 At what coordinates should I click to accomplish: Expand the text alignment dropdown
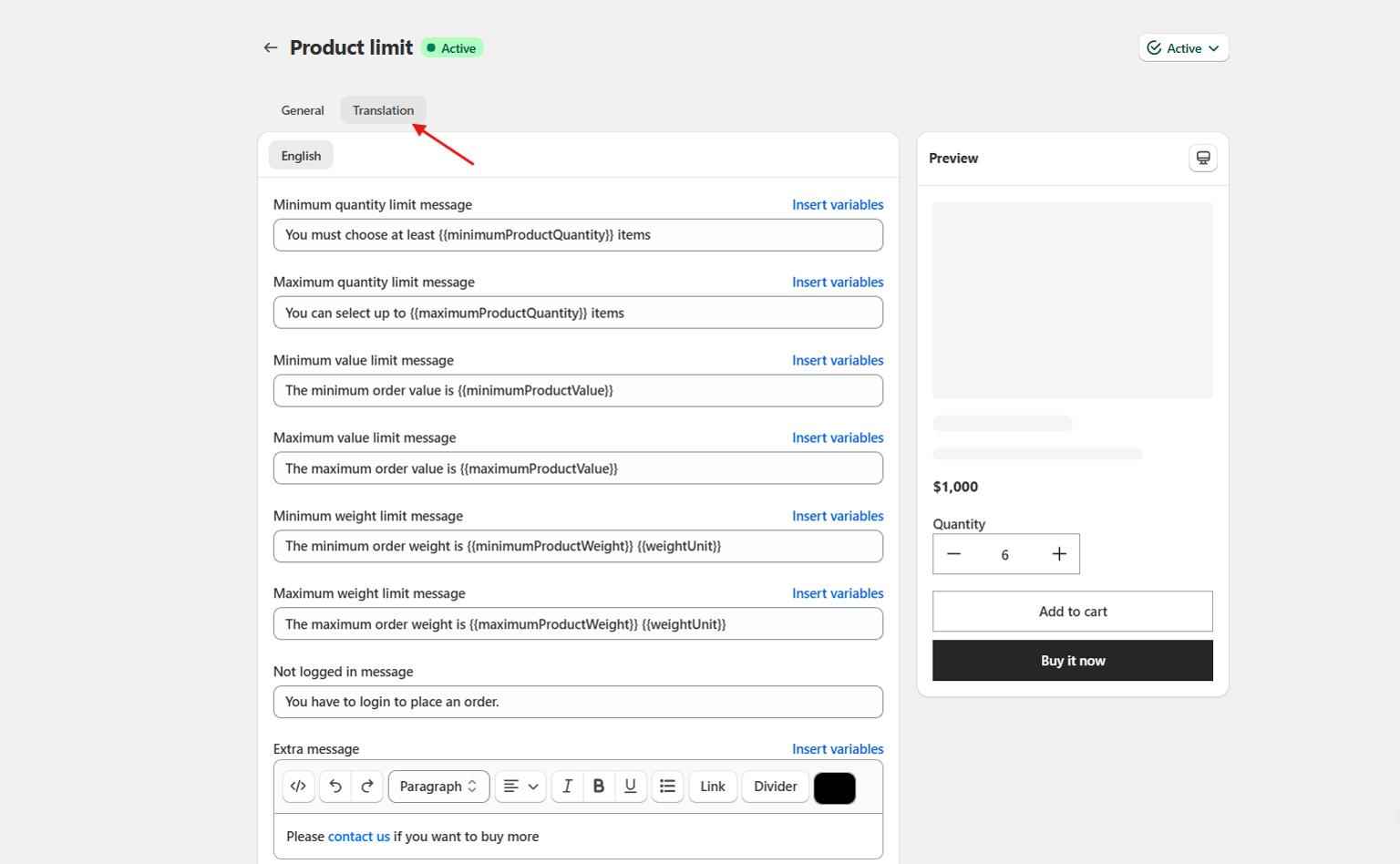520,787
